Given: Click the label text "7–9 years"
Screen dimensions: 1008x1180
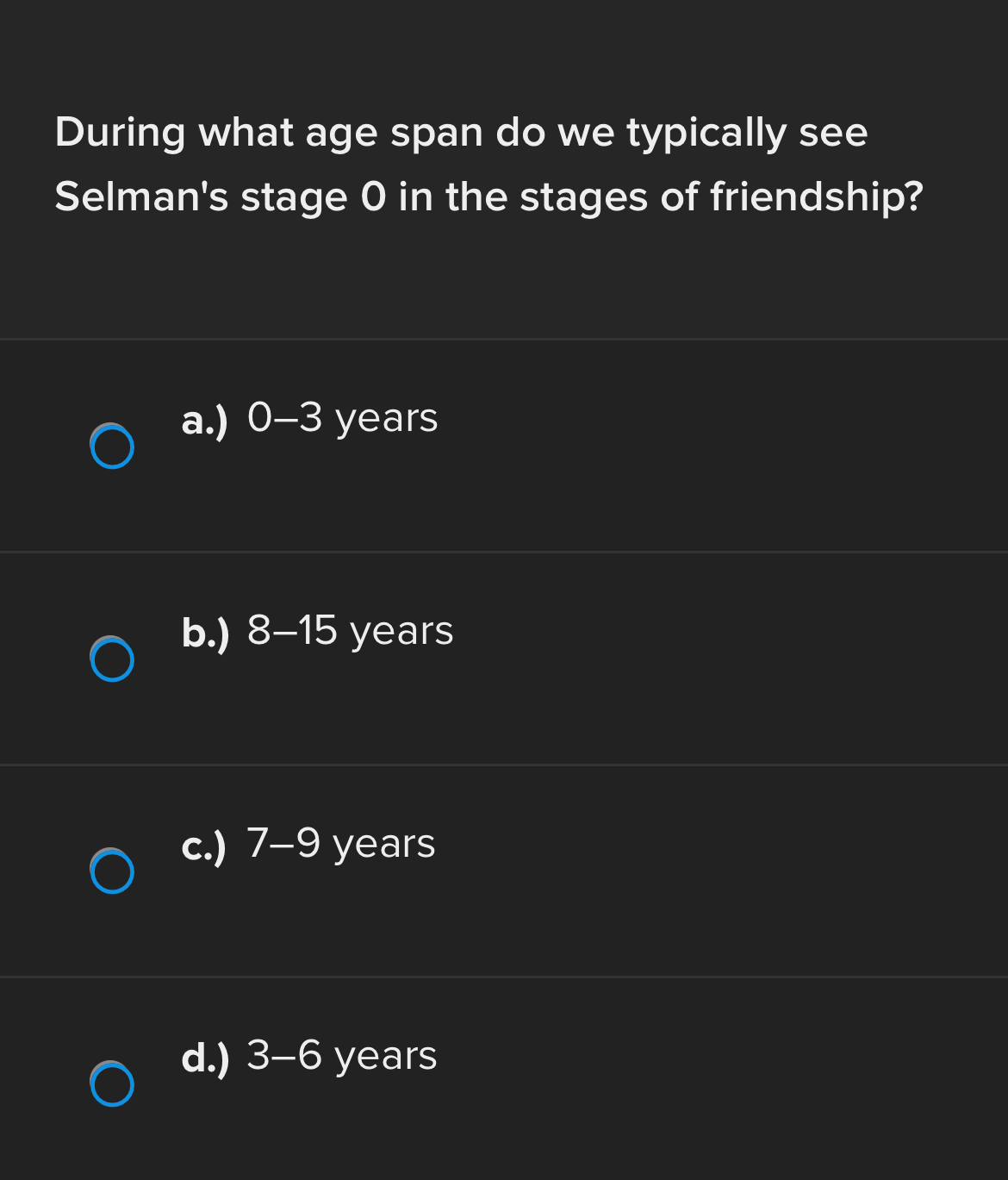Looking at the screenshot, I should coord(341,844).
